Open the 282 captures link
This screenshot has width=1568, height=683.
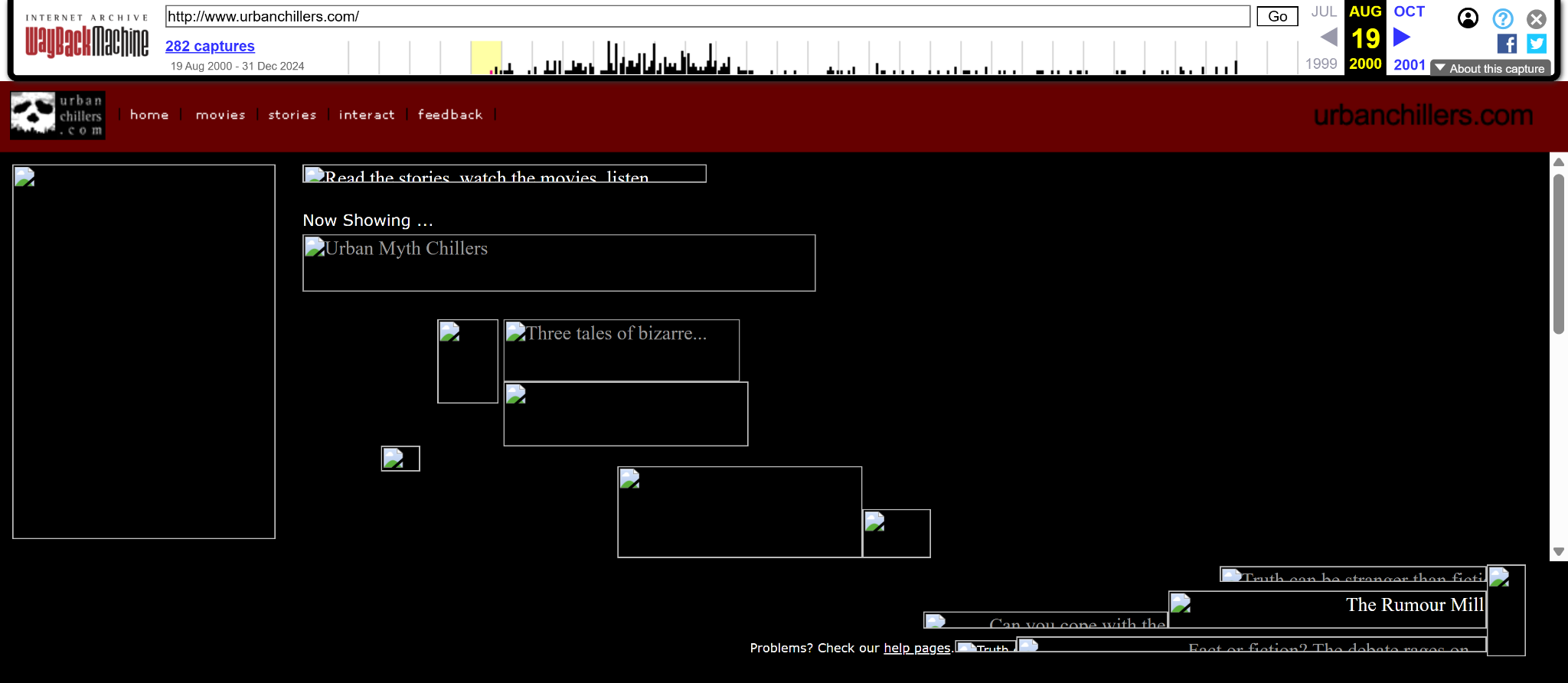210,46
